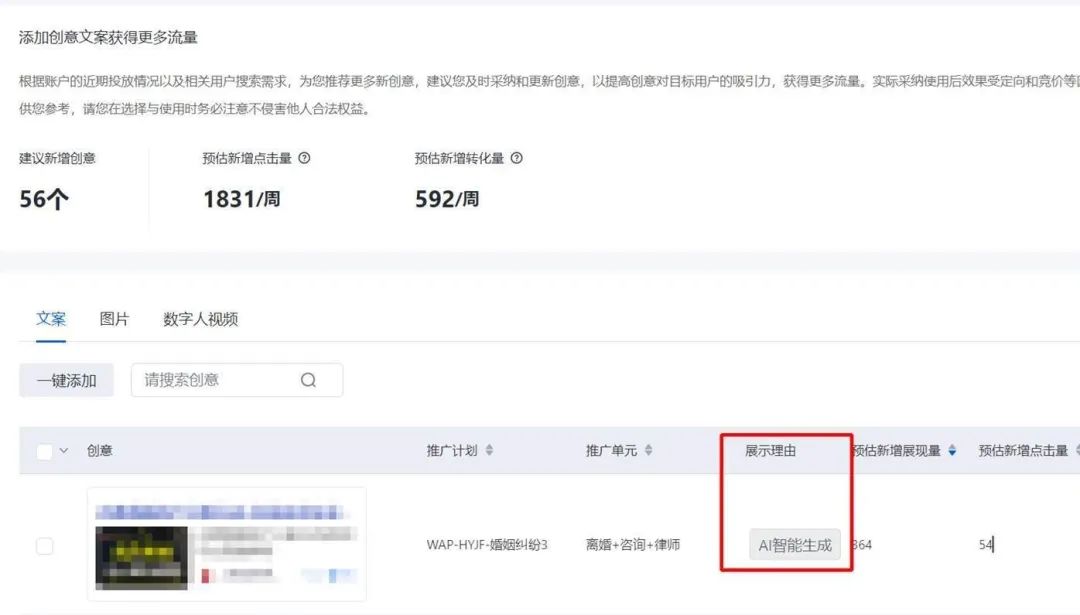Select the value 1831/周
This screenshot has width=1080, height=615.
(242, 199)
